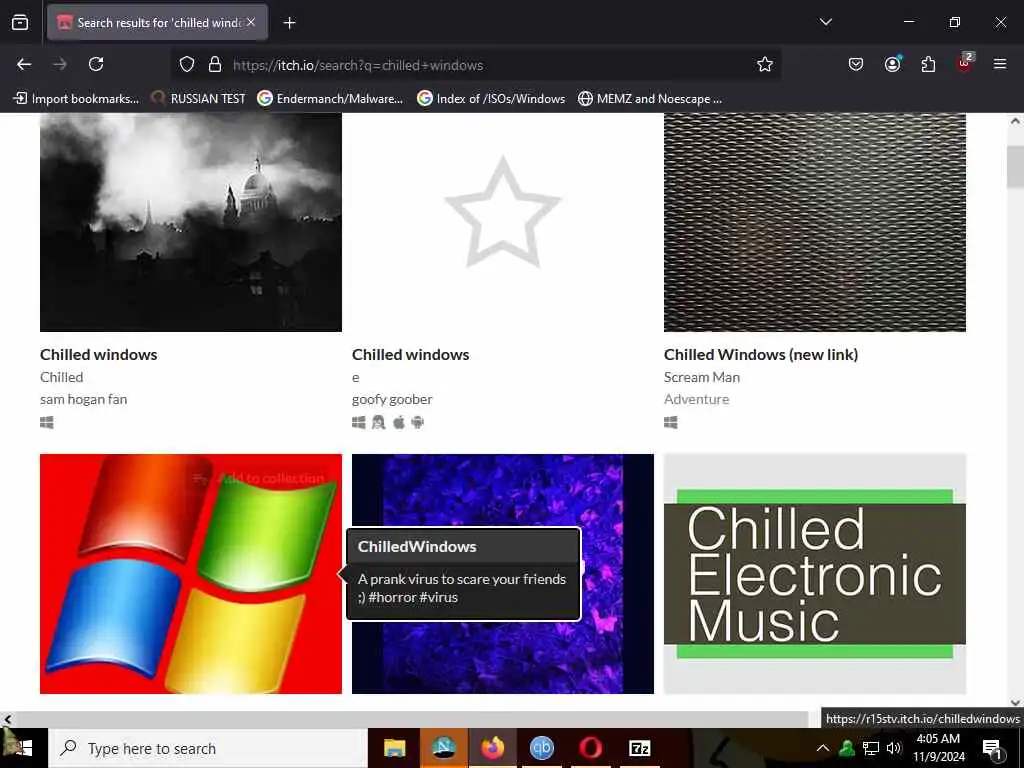
Task: Open the clock showing 4:05 AM
Action: click(x=938, y=748)
